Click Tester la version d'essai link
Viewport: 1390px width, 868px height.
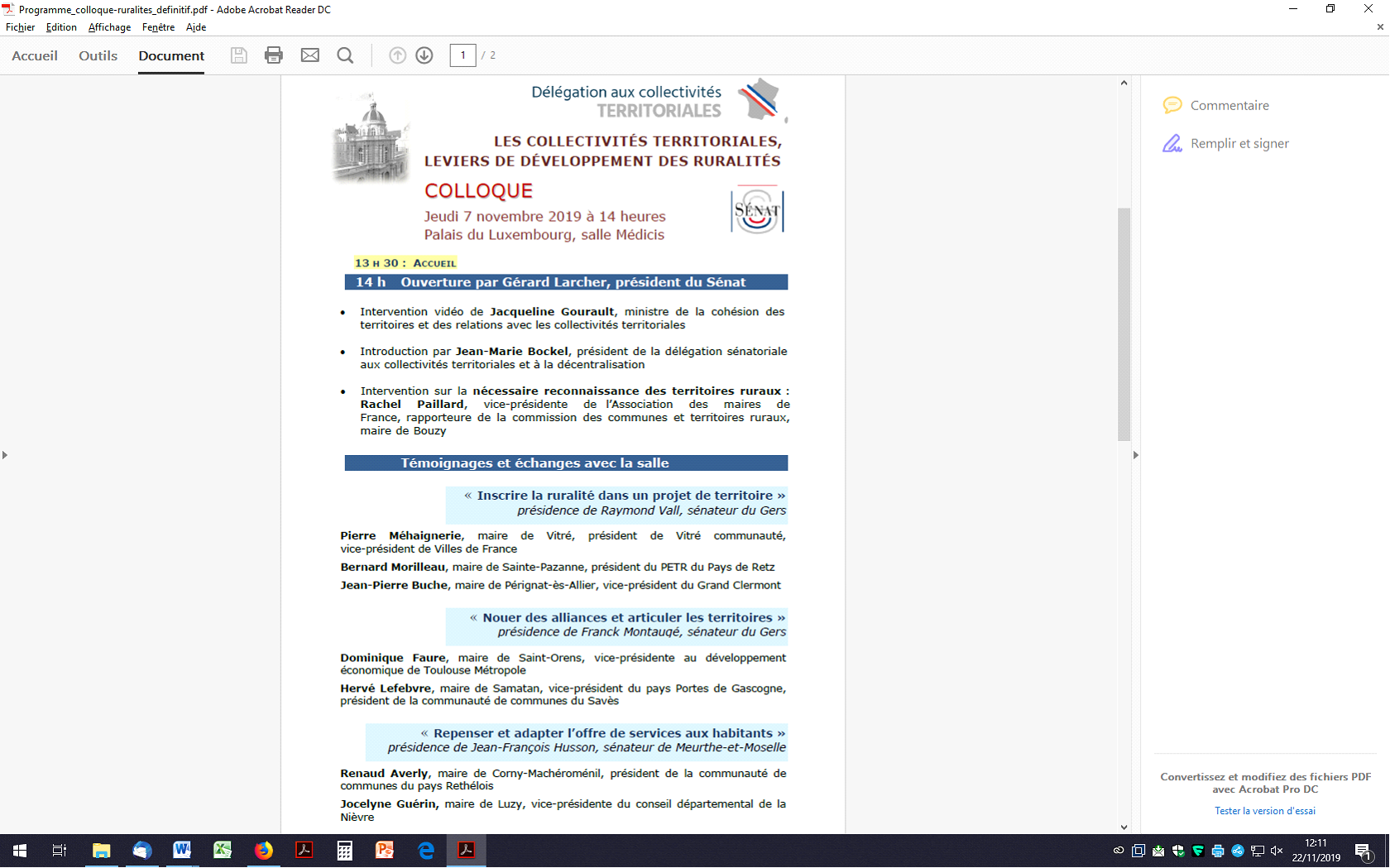coord(1264,811)
